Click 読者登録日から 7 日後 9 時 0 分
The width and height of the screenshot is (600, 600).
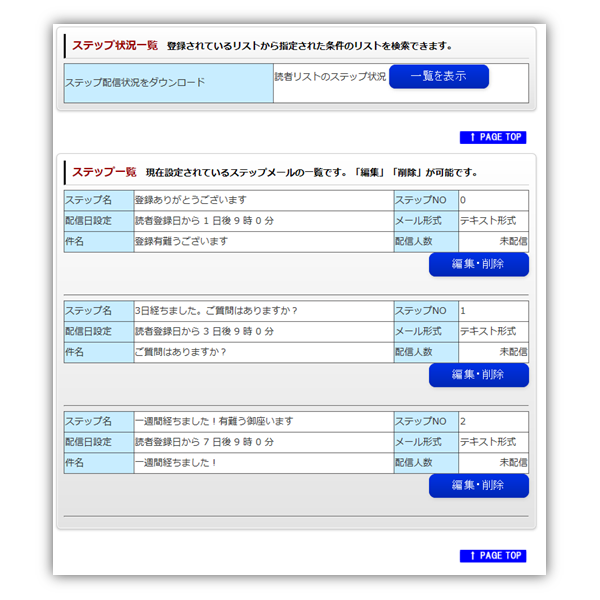(204, 442)
